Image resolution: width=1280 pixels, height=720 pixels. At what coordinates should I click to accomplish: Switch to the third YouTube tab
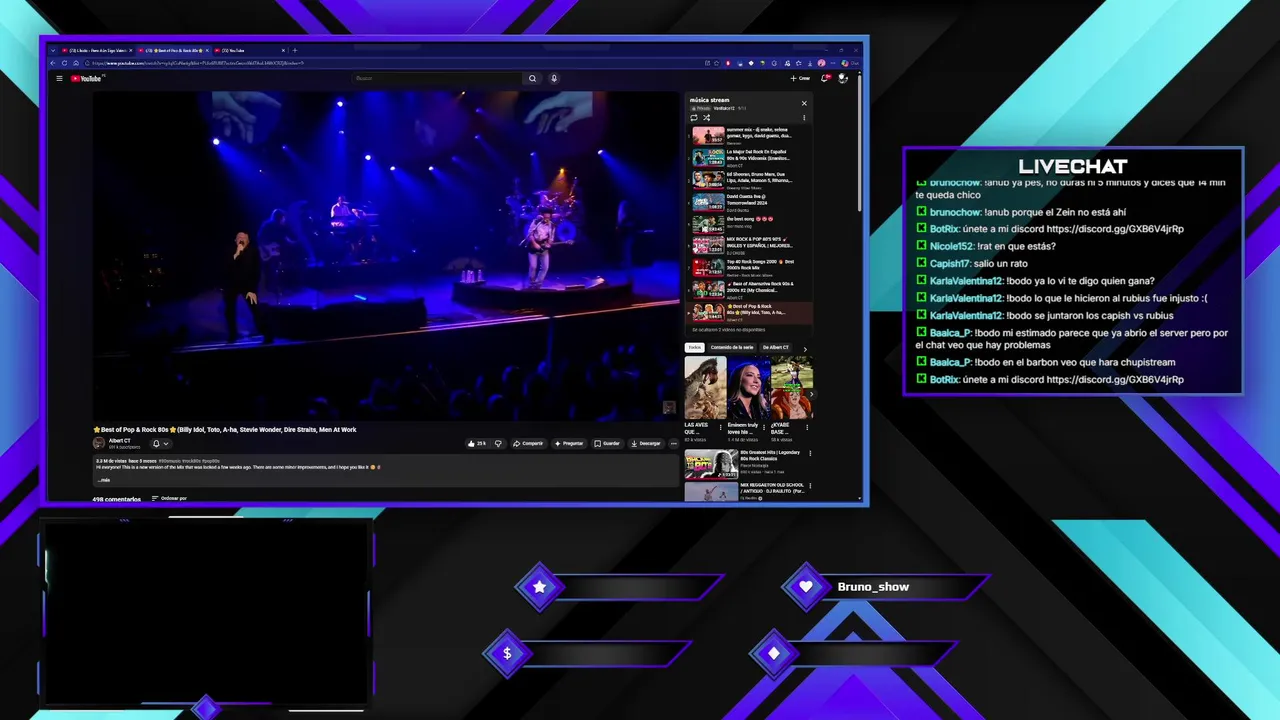click(x=248, y=50)
